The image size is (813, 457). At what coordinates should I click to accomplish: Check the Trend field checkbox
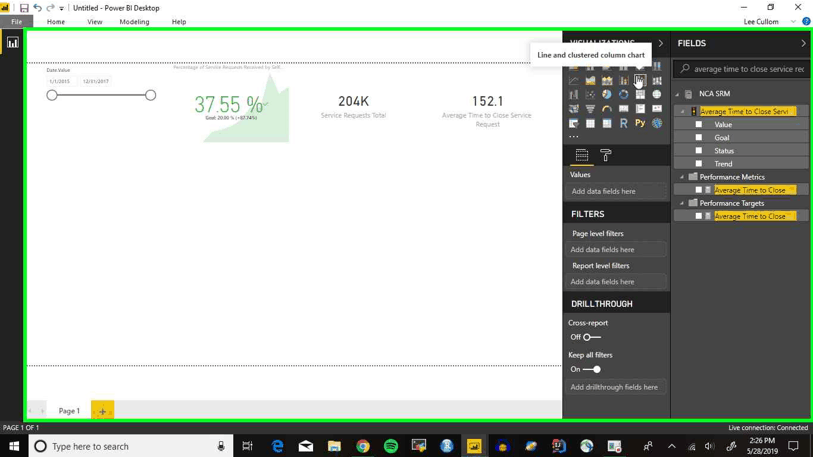point(698,163)
